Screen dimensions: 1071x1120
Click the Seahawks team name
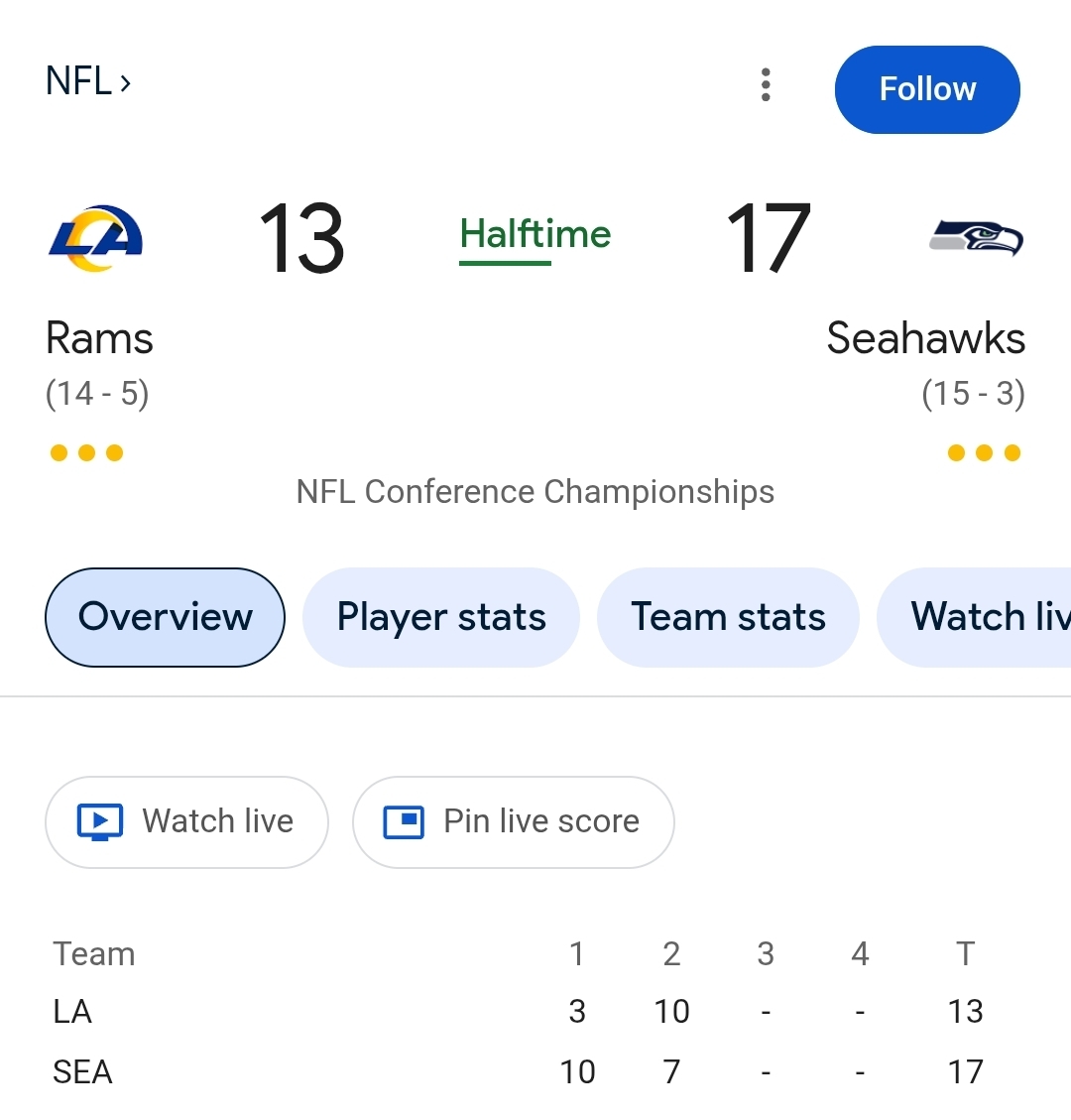(925, 338)
